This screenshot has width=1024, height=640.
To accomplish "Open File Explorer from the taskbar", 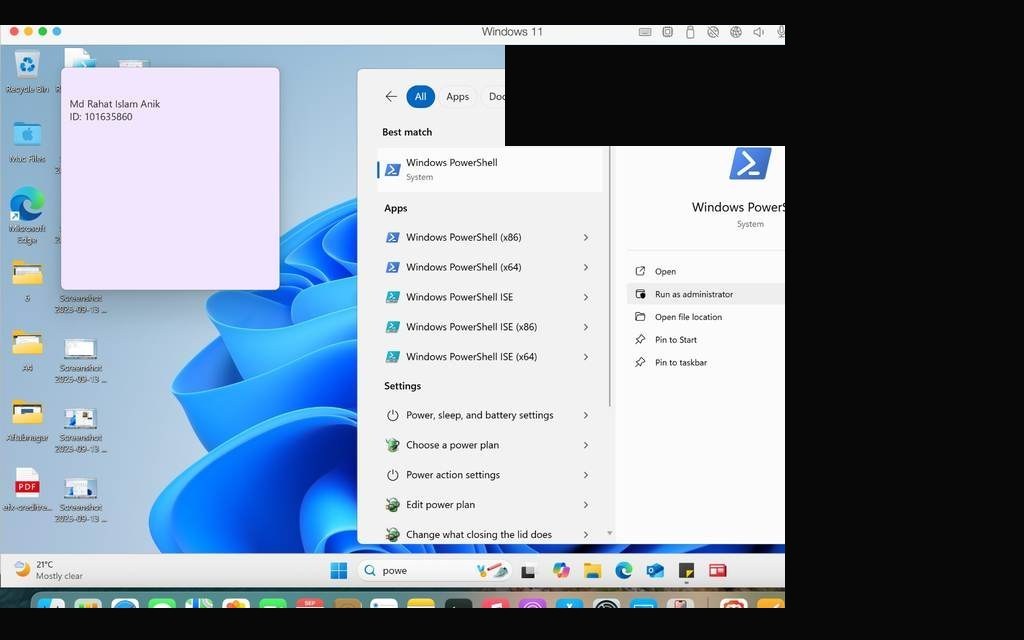I will point(592,571).
